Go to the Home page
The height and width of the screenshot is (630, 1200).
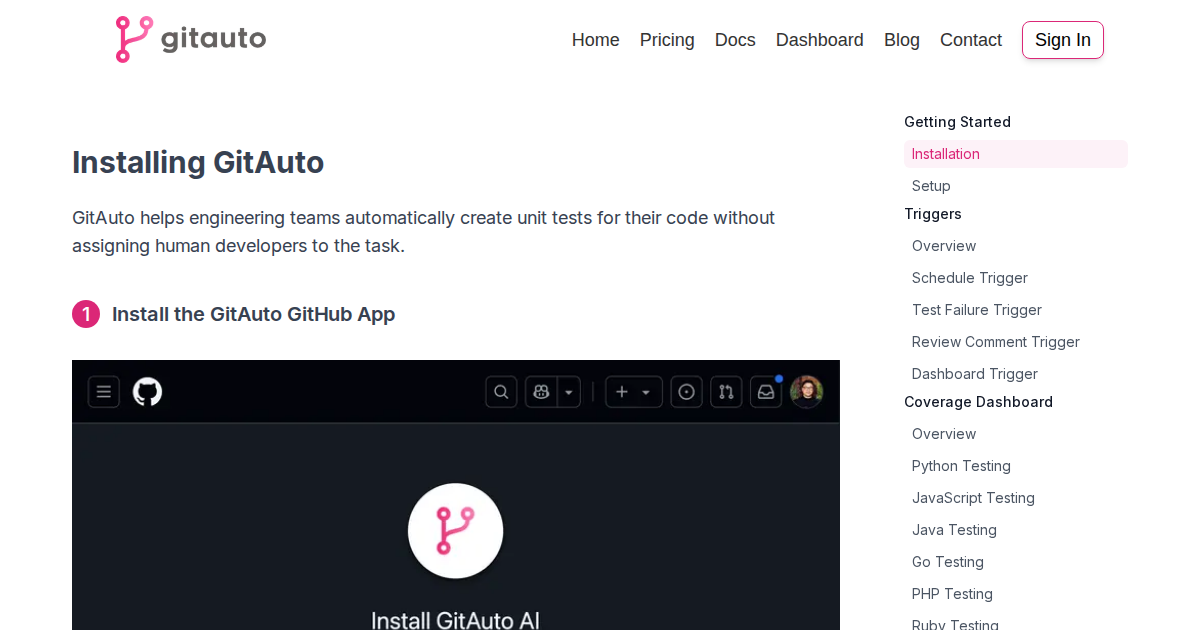pyautogui.click(x=596, y=40)
